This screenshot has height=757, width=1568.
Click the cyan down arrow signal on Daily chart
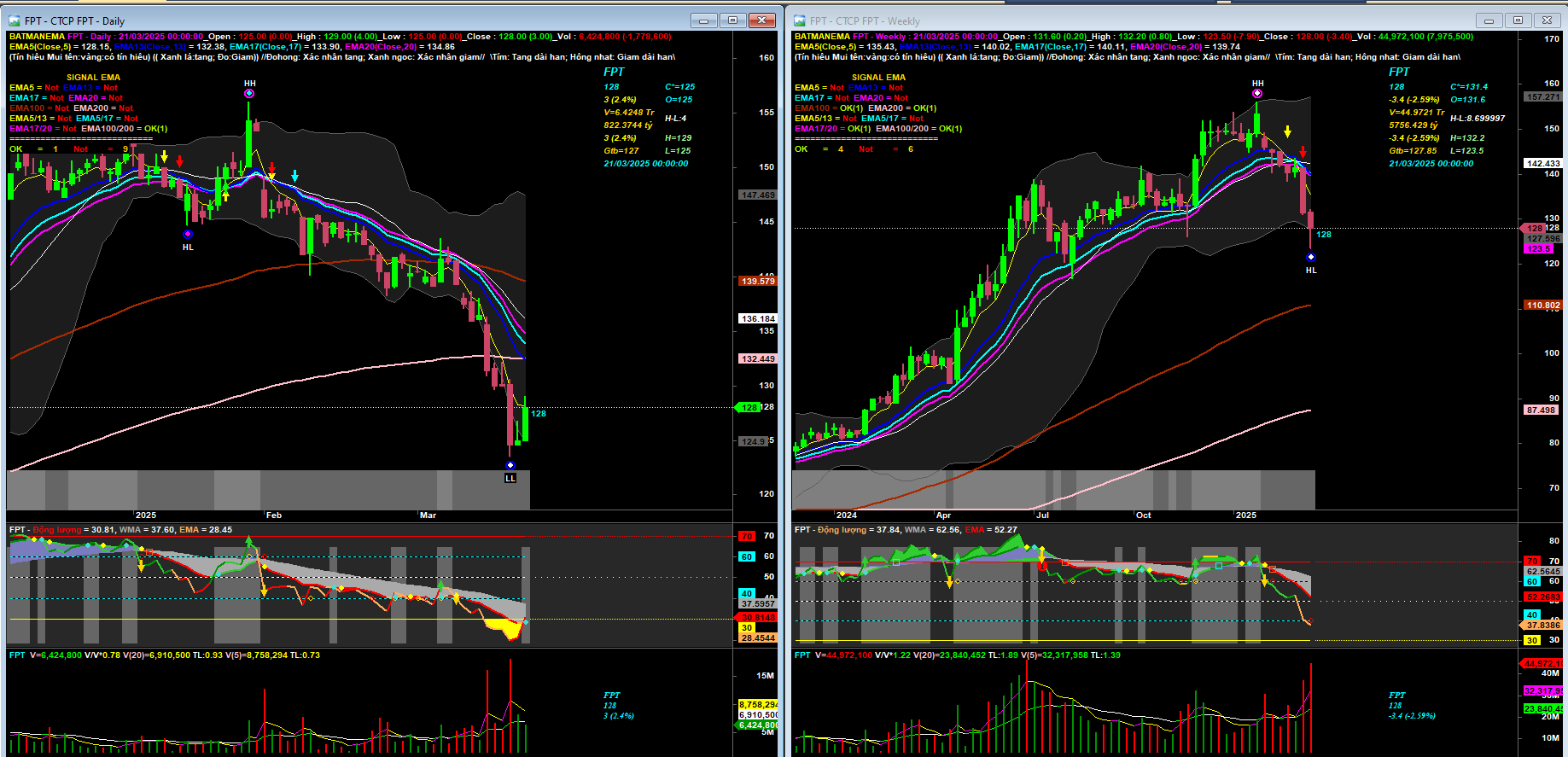294,176
